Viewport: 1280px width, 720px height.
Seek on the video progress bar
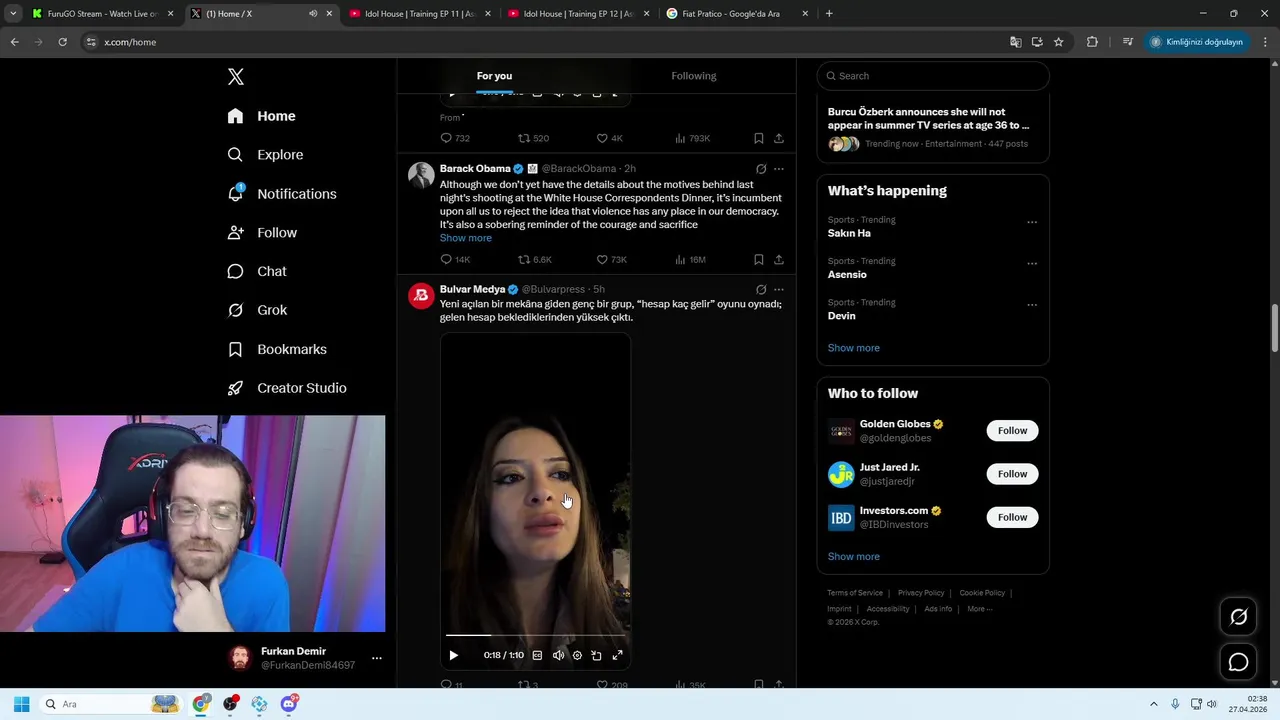(535, 635)
